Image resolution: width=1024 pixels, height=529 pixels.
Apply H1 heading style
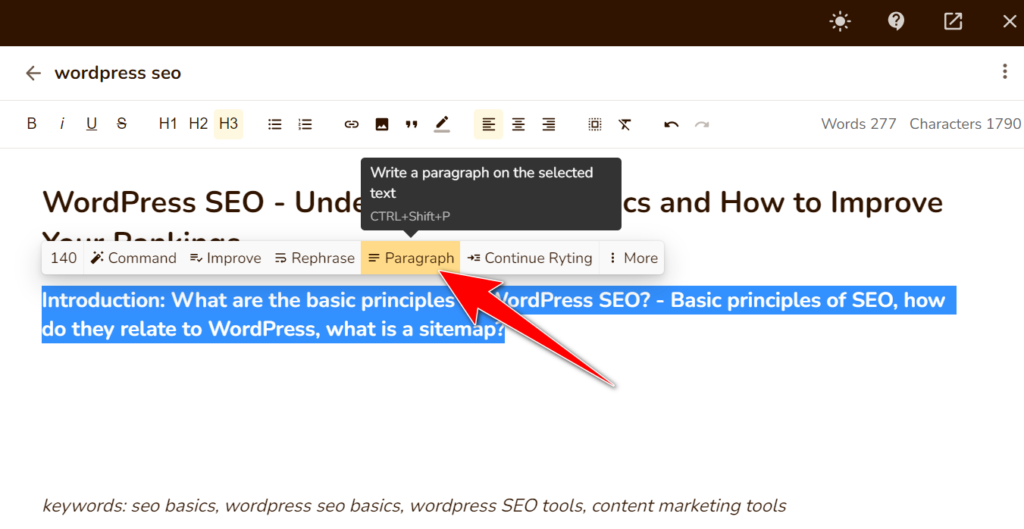pos(168,123)
